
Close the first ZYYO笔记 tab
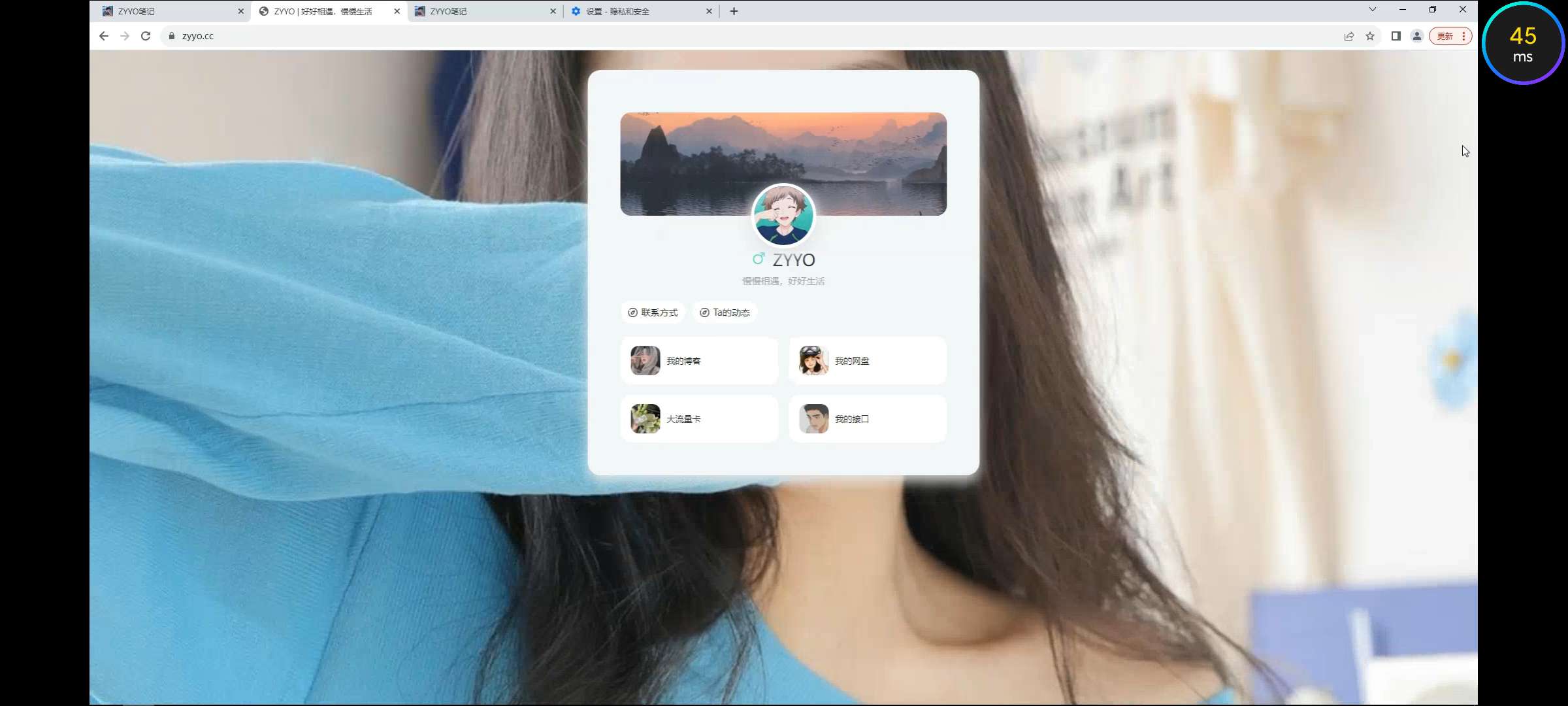(240, 11)
